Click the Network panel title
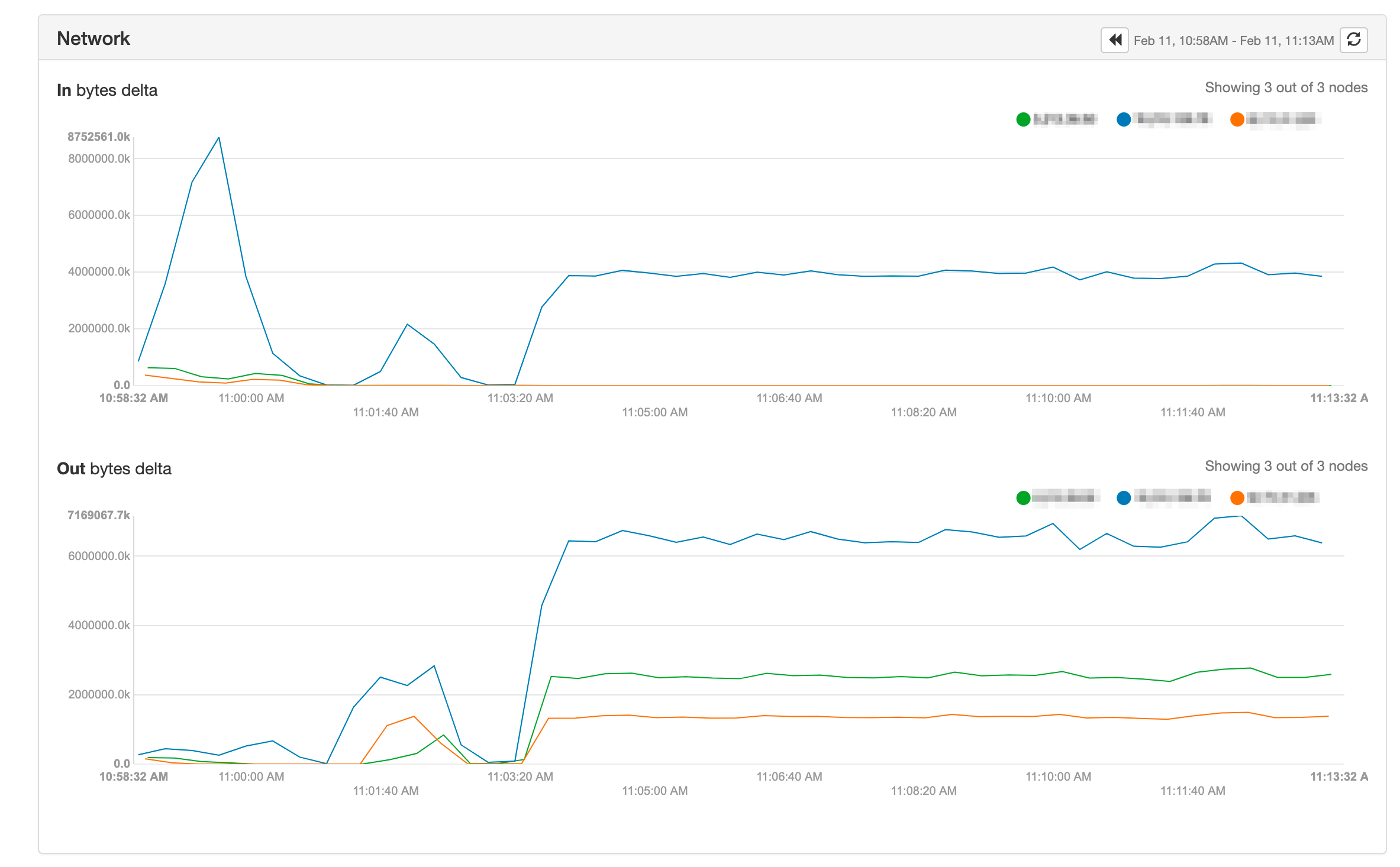This screenshot has width=1400, height=867. click(93, 38)
